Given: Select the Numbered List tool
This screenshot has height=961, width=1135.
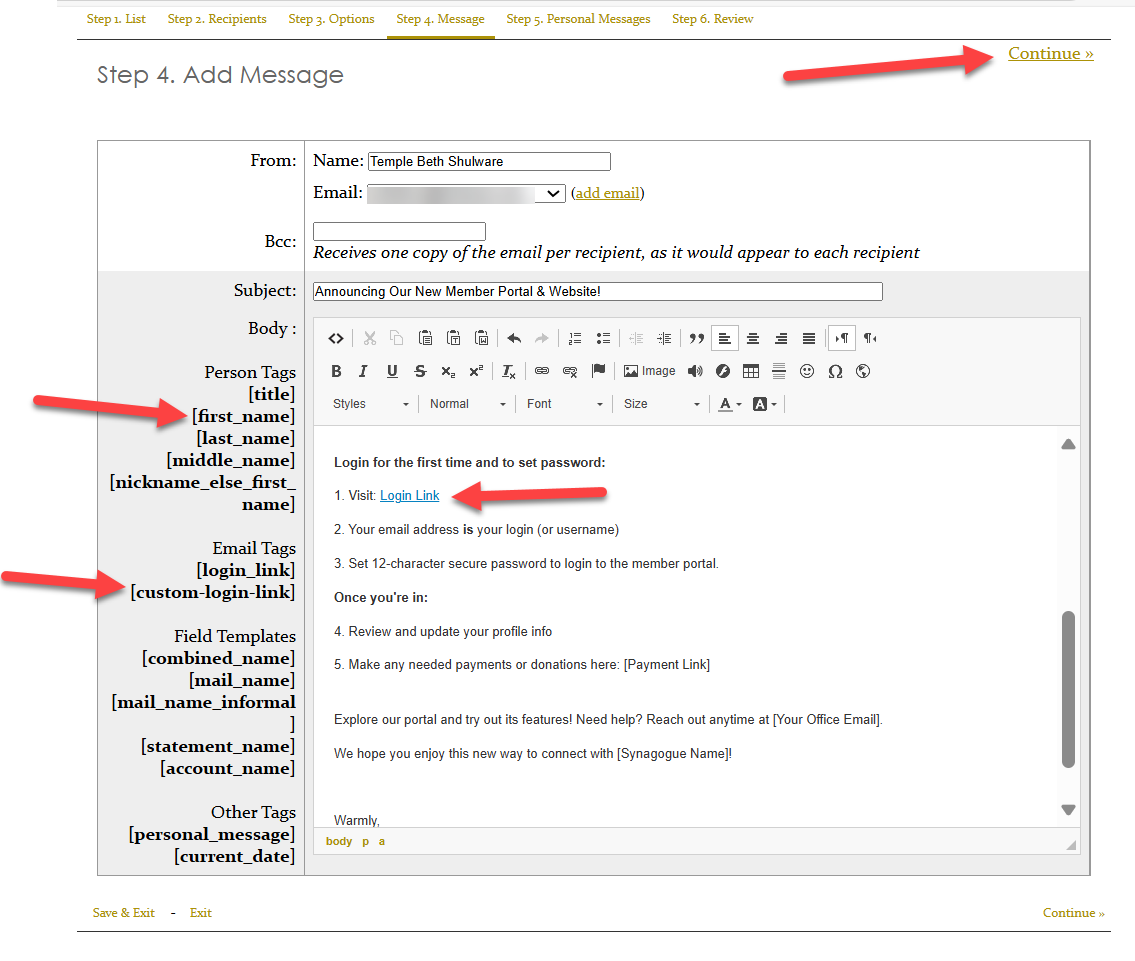Looking at the screenshot, I should click(575, 338).
